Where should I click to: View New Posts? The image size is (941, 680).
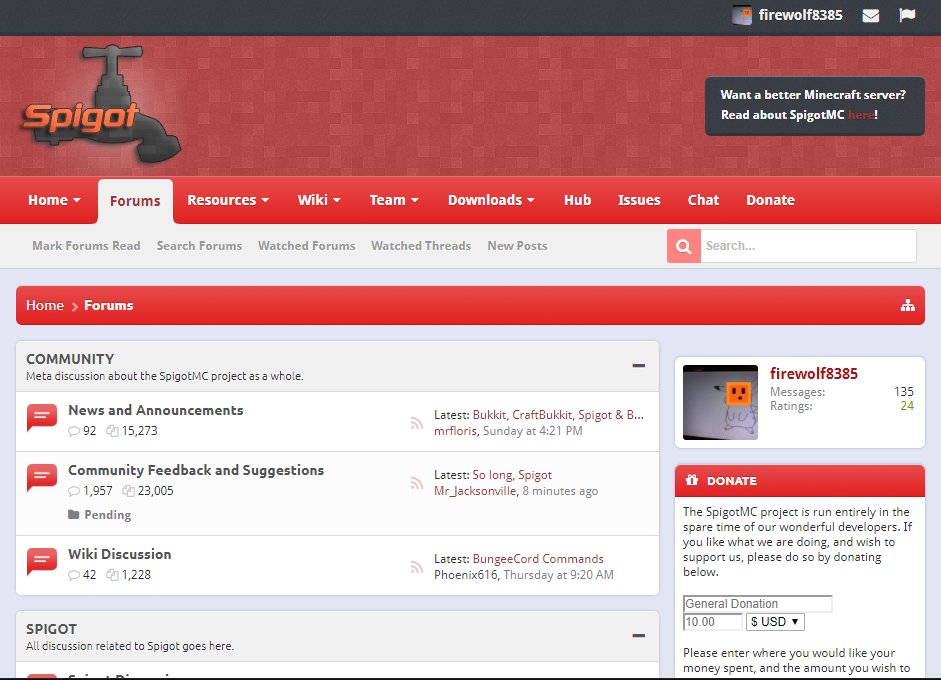pyautogui.click(x=517, y=246)
